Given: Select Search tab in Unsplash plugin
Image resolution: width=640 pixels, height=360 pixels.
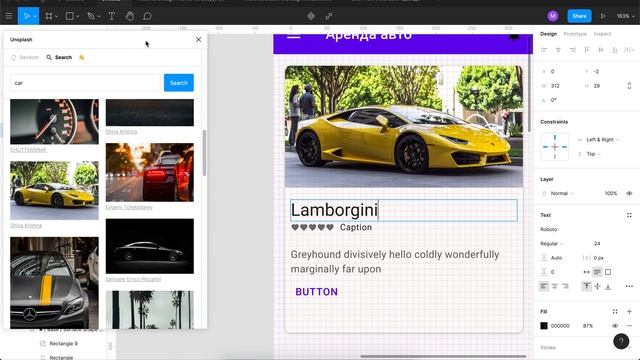Looking at the screenshot, I should click(x=59, y=58).
